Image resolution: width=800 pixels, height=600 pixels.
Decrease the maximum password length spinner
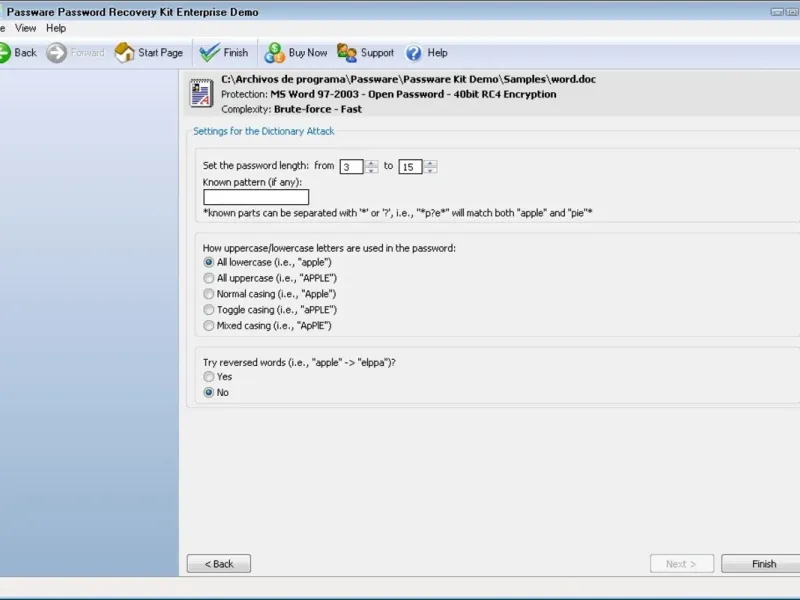click(x=430, y=170)
